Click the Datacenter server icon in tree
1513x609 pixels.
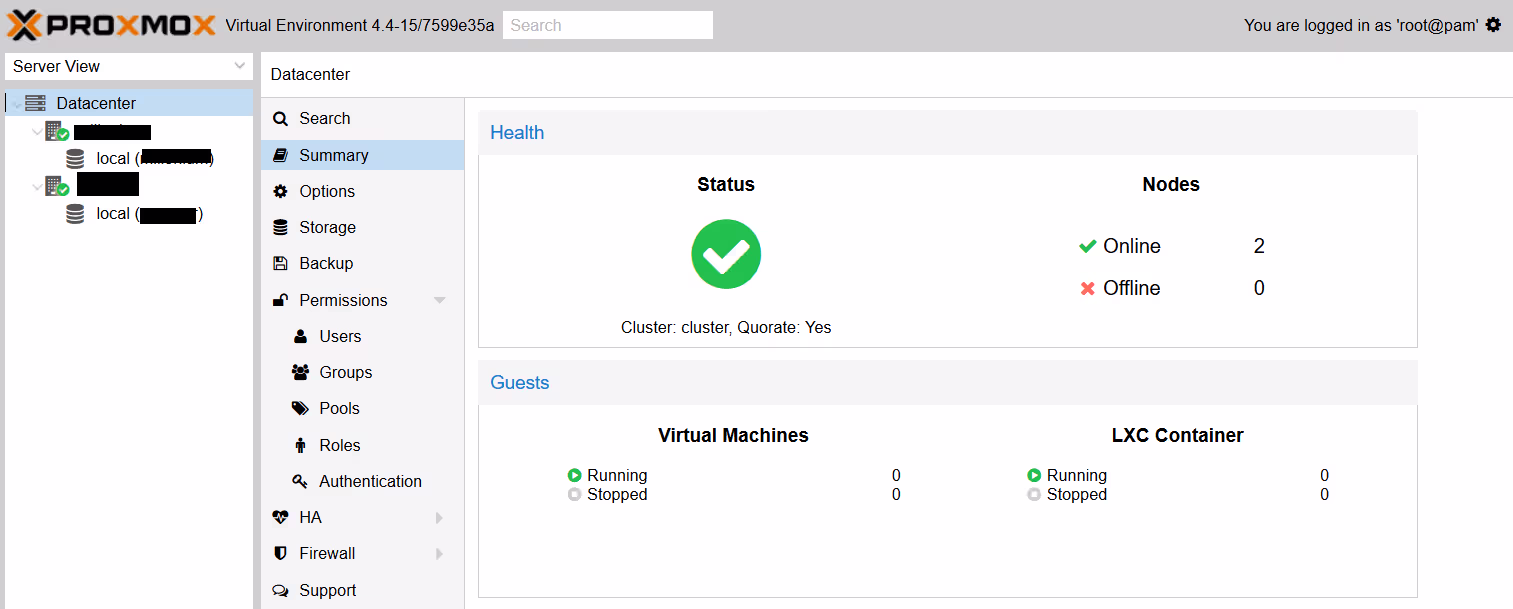click(36, 103)
